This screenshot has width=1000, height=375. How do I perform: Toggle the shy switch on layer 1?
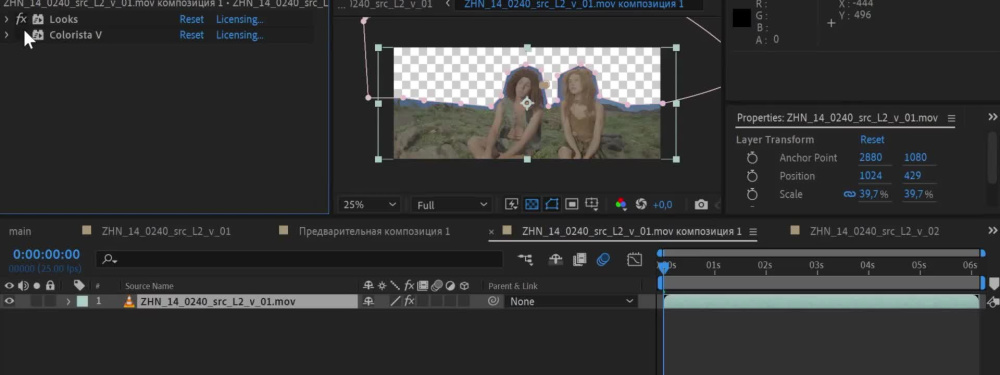point(368,302)
